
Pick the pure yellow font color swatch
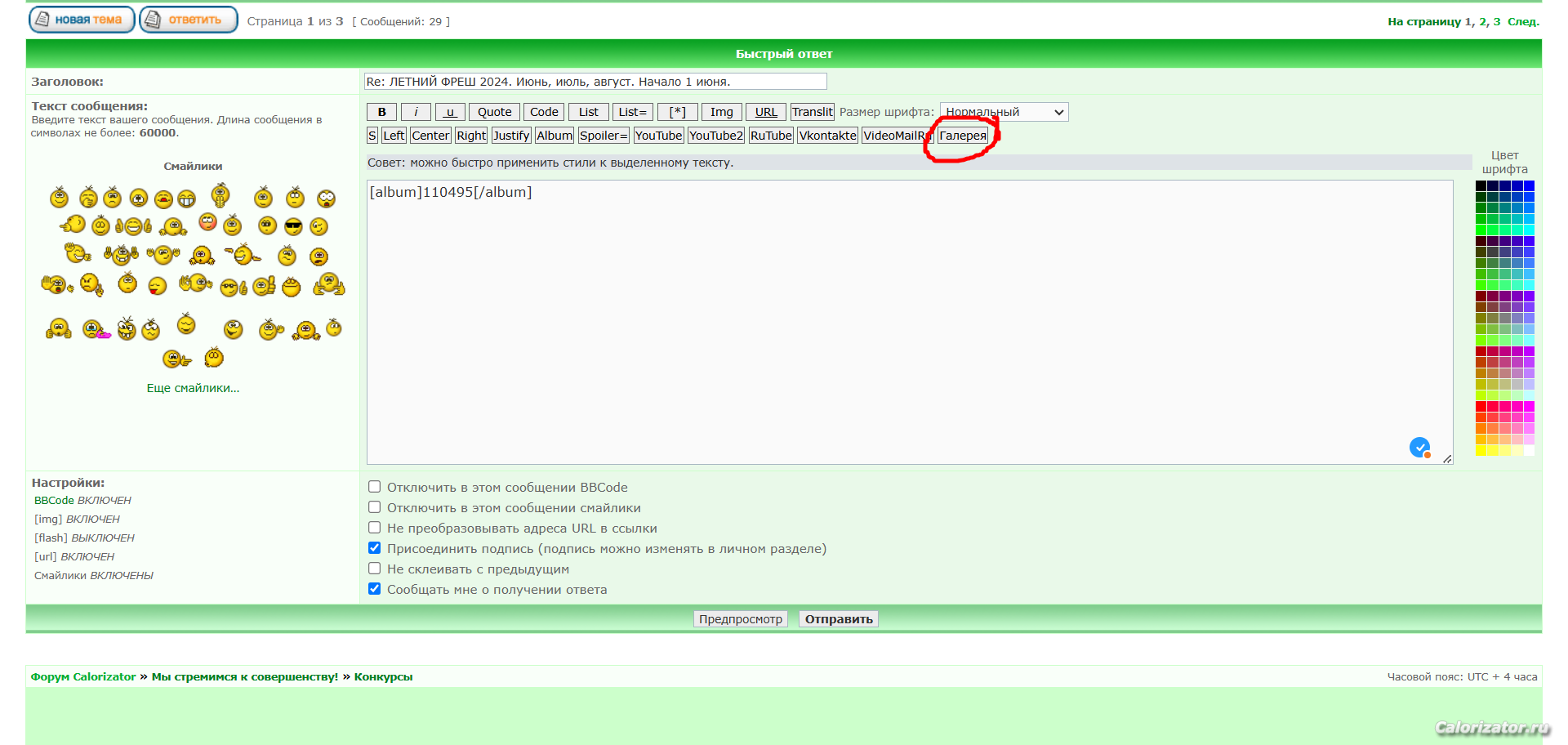tap(1481, 450)
